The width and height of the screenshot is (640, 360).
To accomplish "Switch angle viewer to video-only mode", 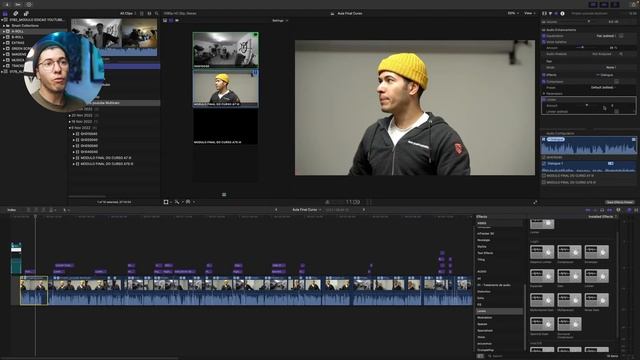I will tap(171, 20).
